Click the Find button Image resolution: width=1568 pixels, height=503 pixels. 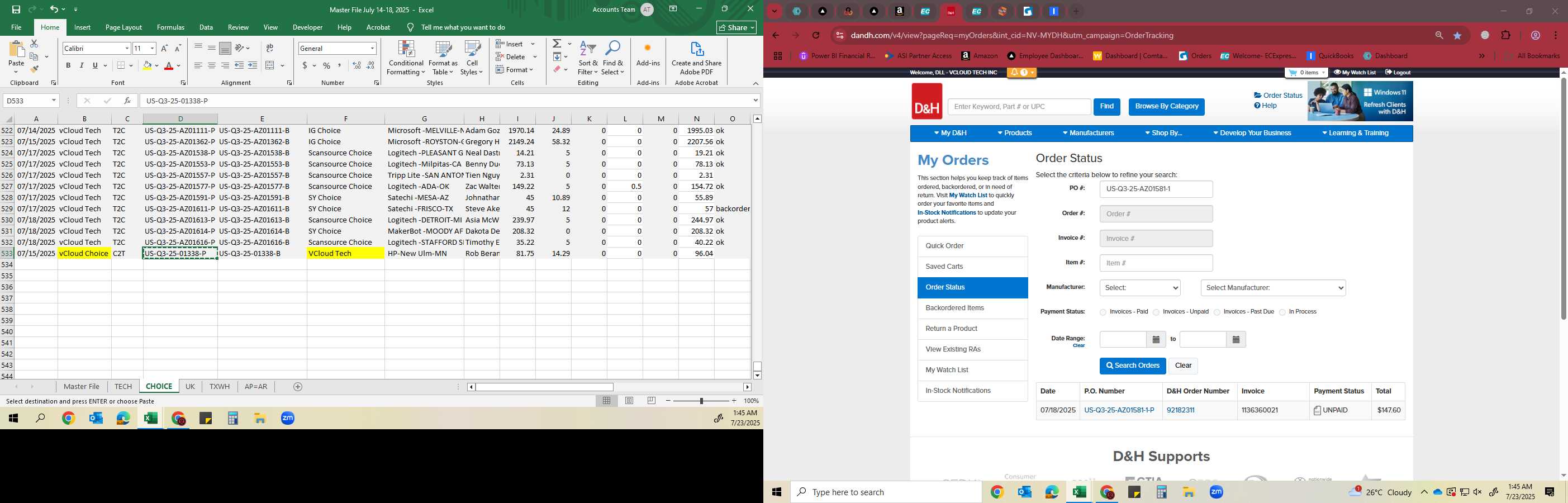pyautogui.click(x=1106, y=107)
